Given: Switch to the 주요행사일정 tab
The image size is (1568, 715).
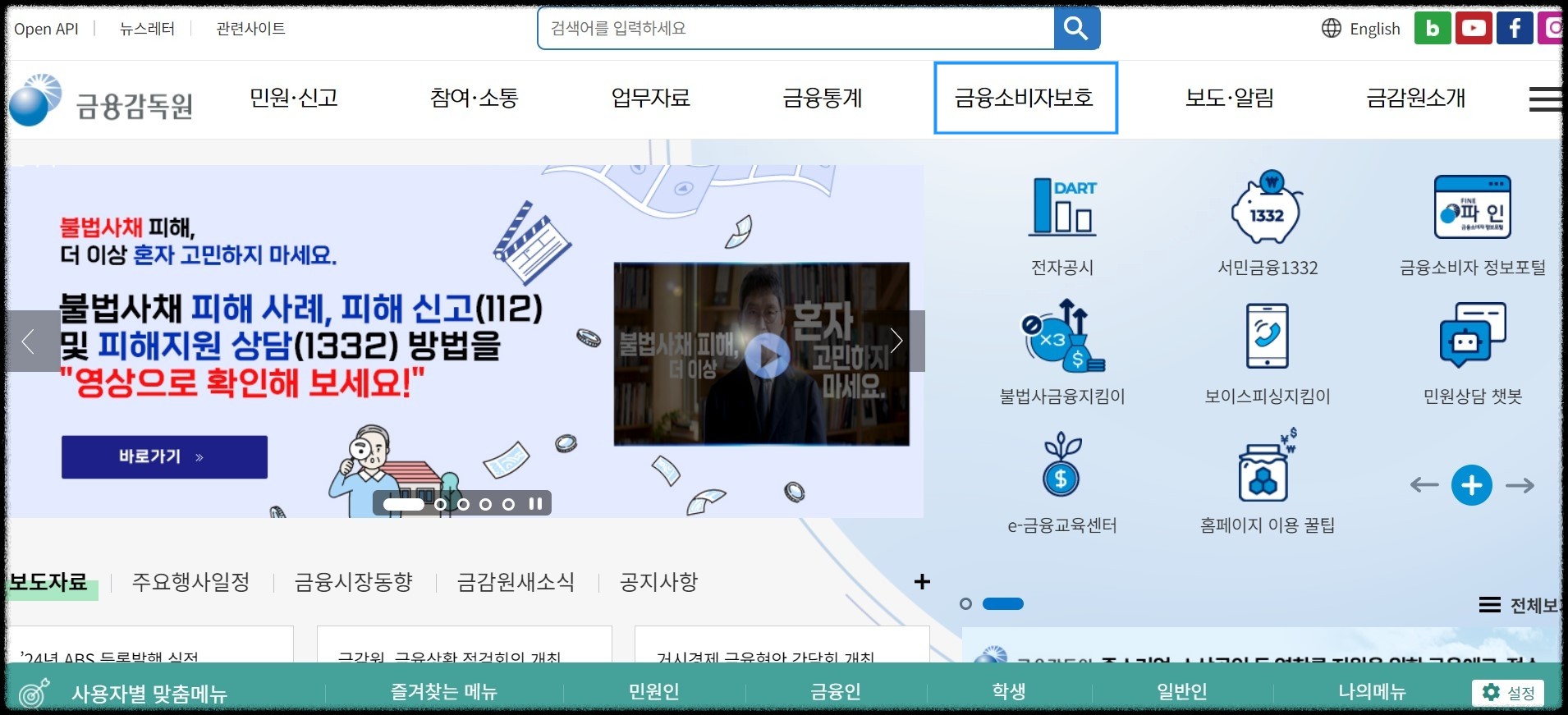Looking at the screenshot, I should coord(190,582).
